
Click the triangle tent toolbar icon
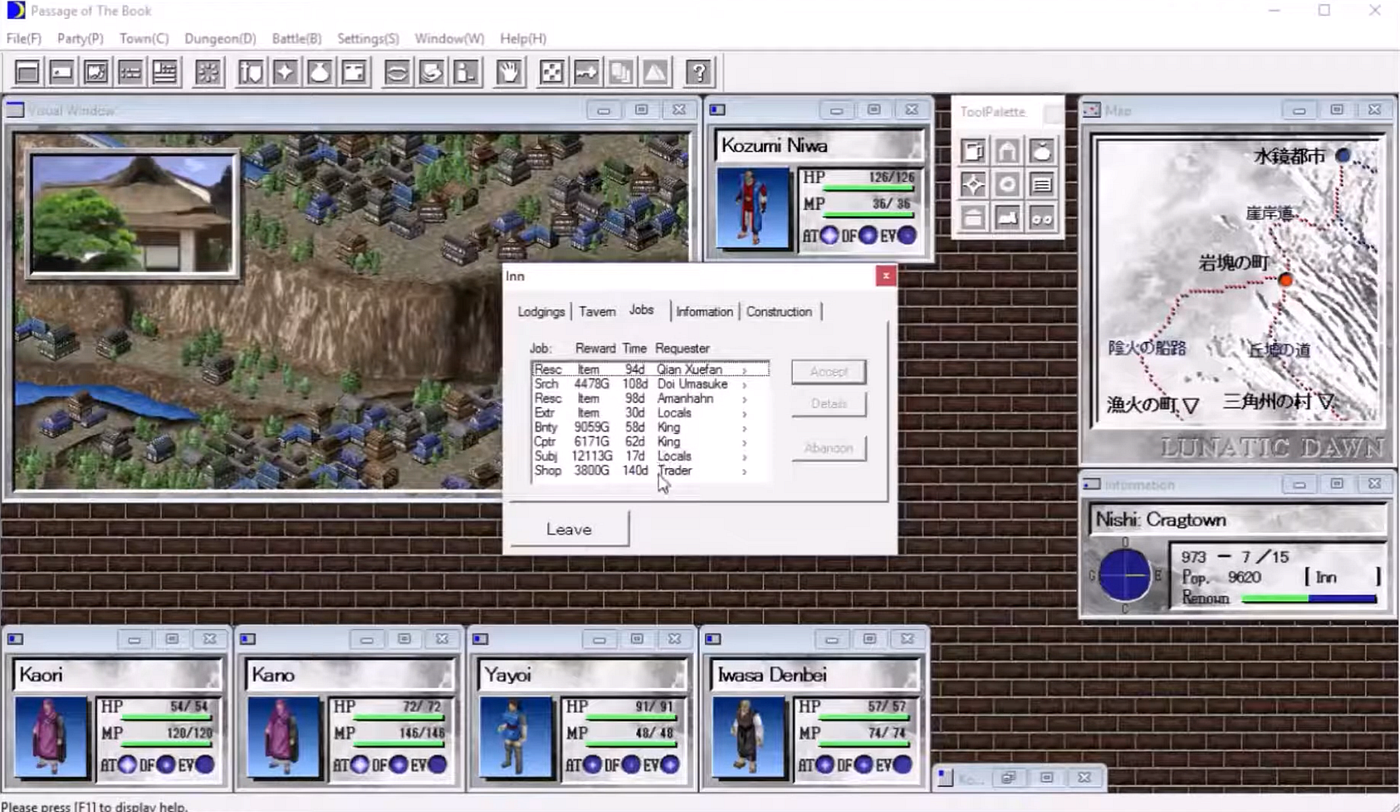tap(654, 72)
